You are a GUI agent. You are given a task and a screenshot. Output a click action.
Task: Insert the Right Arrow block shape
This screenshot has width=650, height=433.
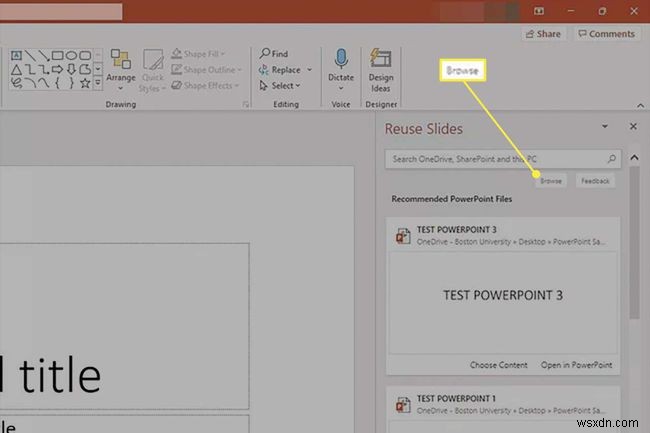(x=58, y=69)
